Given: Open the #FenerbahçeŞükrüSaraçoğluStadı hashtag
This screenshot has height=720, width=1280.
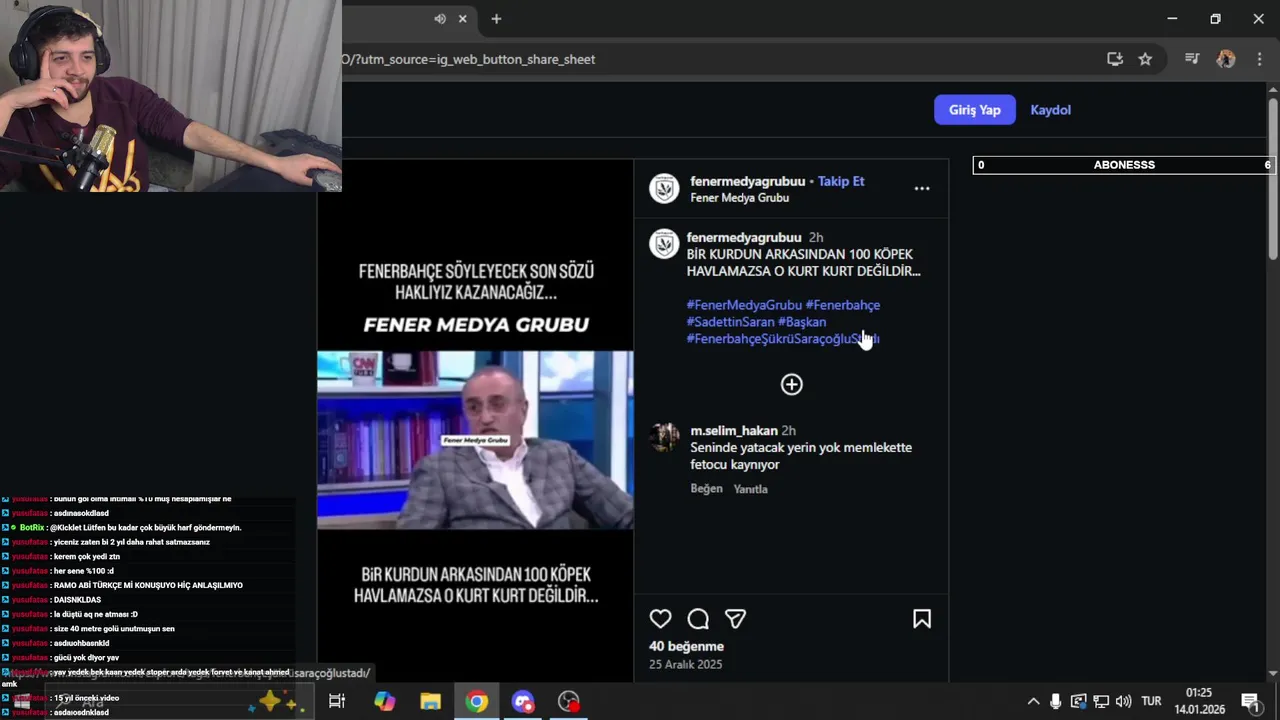Looking at the screenshot, I should click(x=783, y=339).
